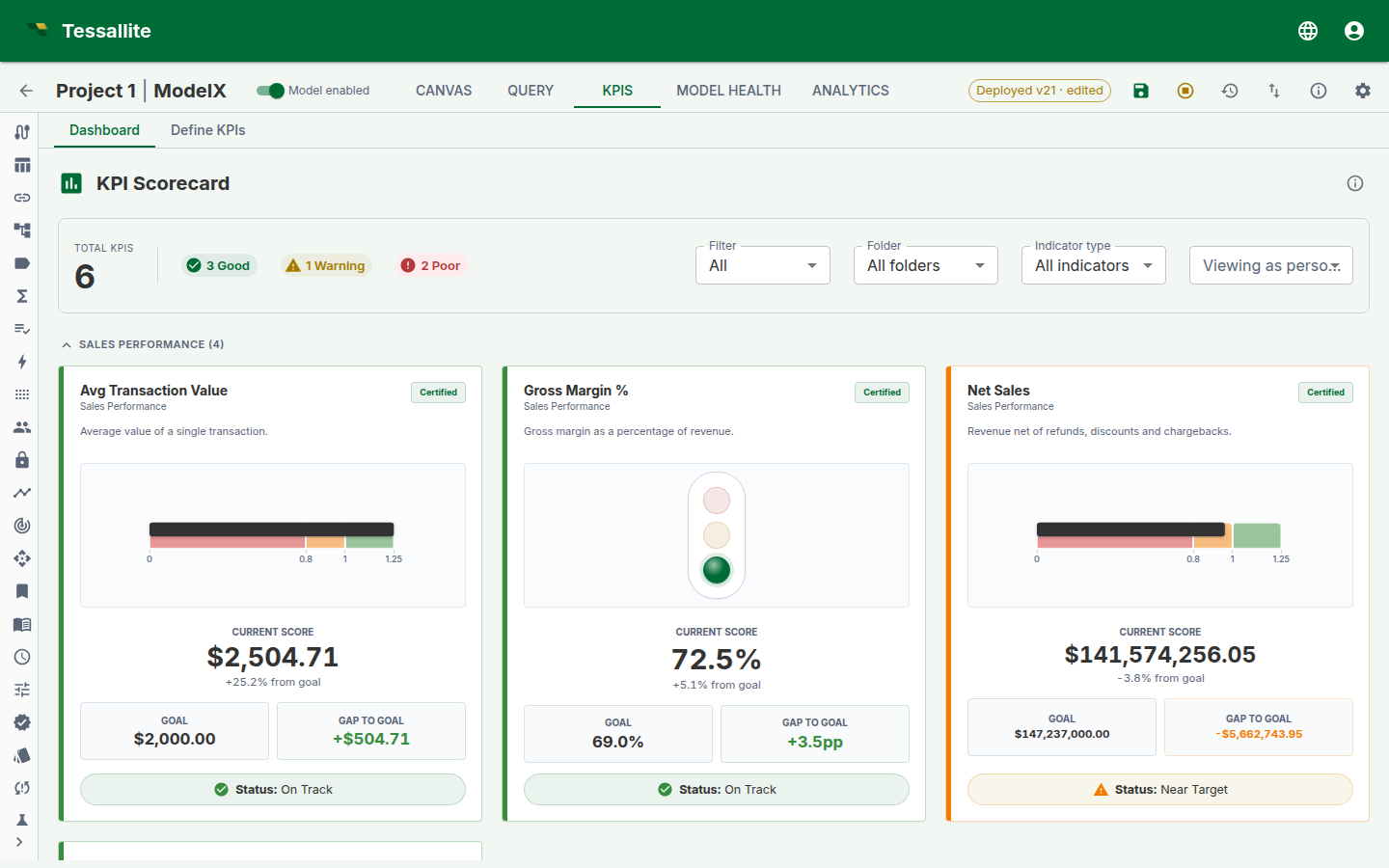This screenshot has width=1389, height=868.
Task: Open the Define KPIs sub-tab
Action: (208, 130)
